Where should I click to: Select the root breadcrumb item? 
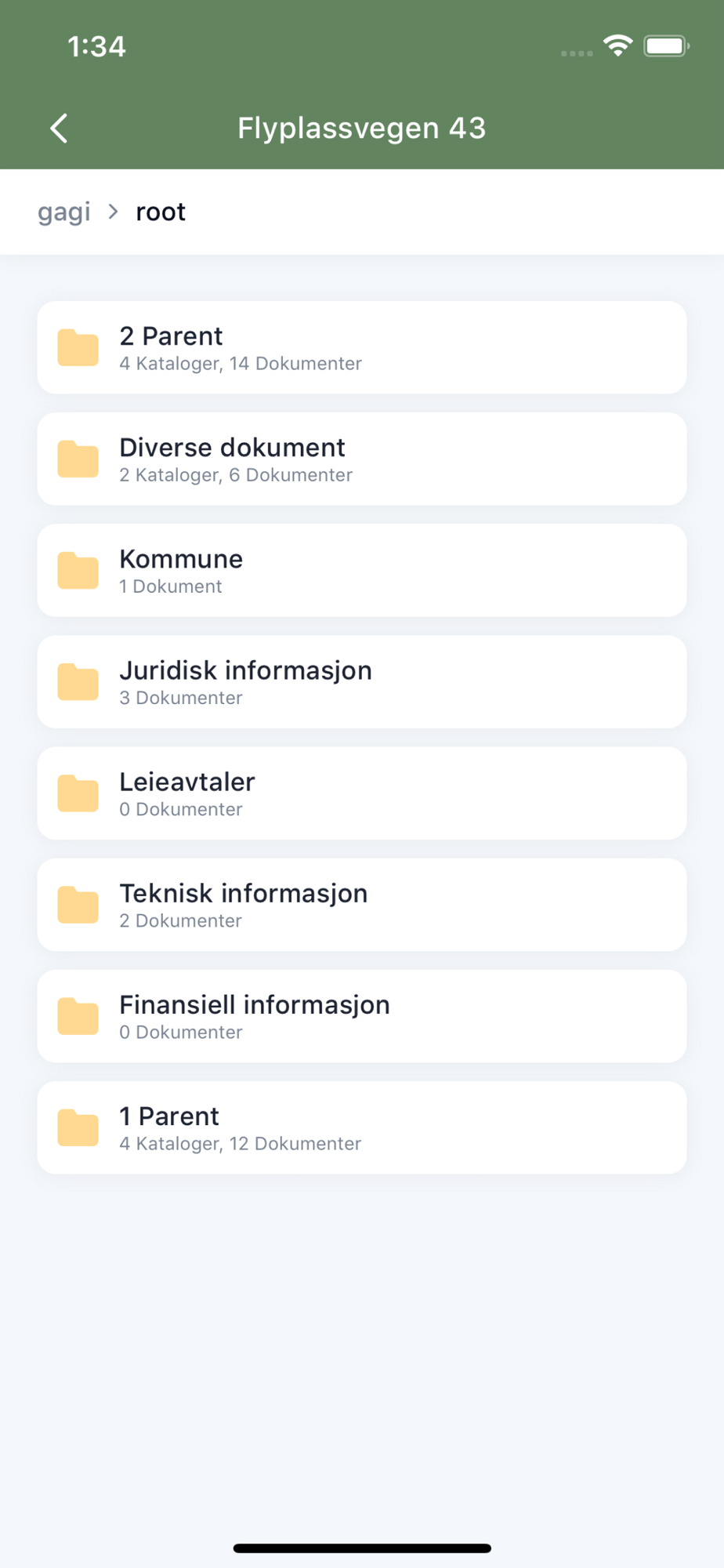(161, 212)
